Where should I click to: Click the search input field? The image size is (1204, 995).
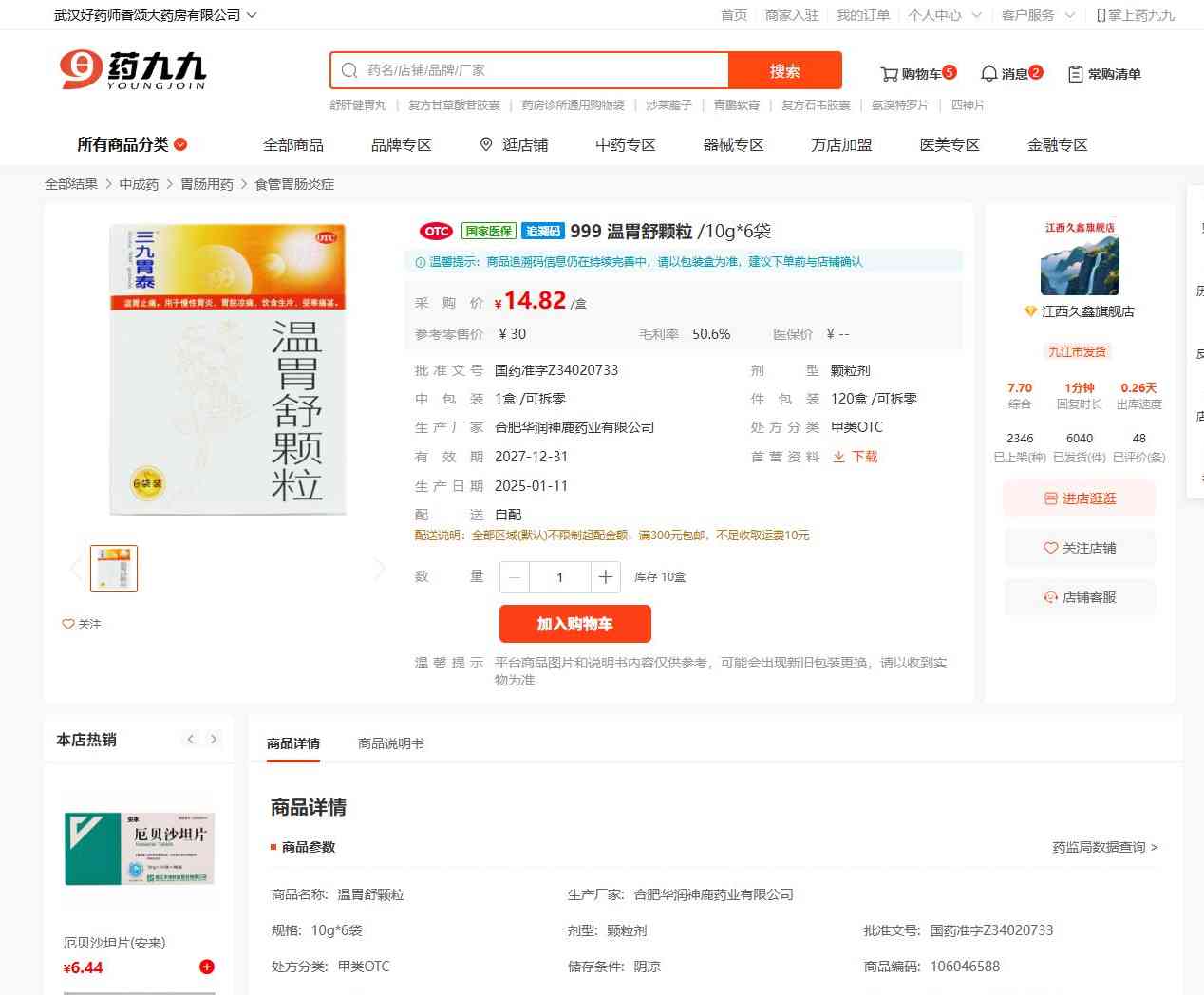pyautogui.click(x=541, y=70)
